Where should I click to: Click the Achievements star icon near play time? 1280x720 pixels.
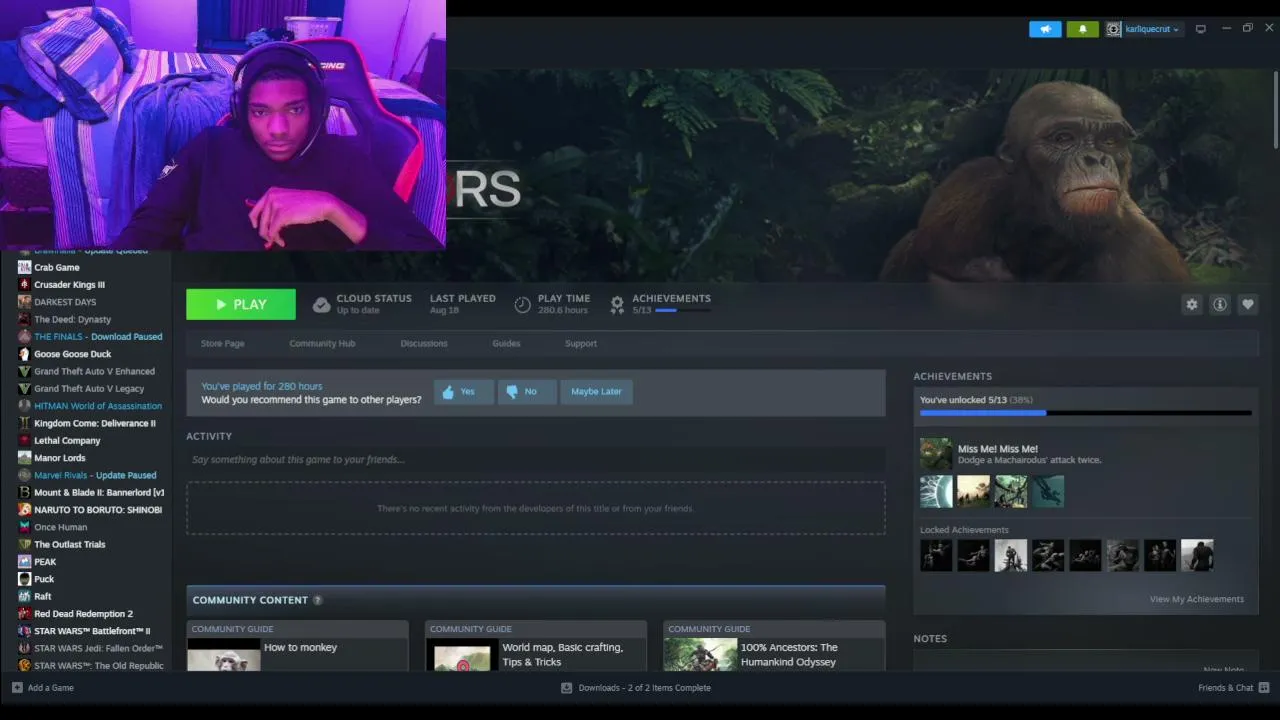click(x=617, y=304)
